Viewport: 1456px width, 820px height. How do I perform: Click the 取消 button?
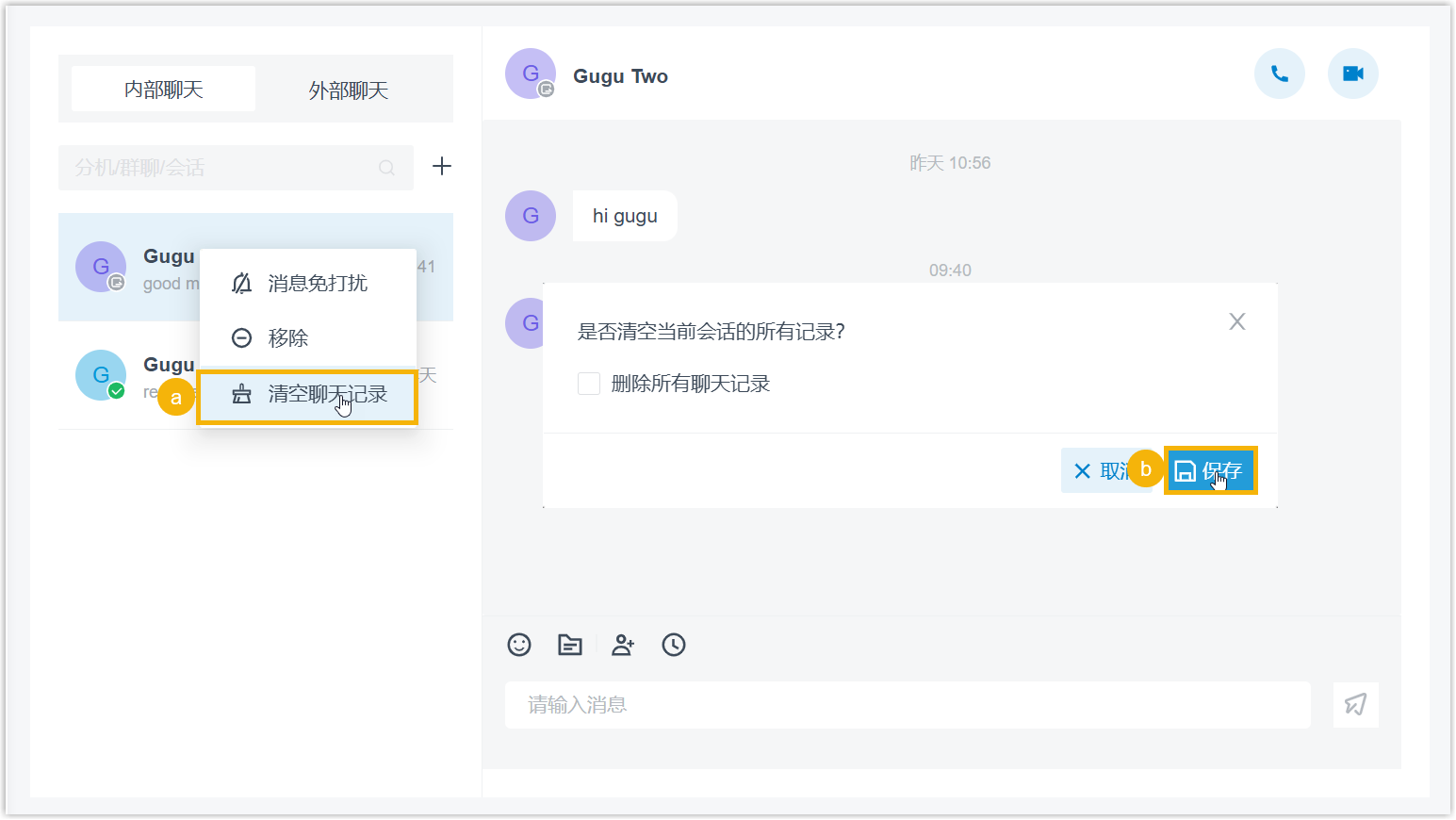1104,470
